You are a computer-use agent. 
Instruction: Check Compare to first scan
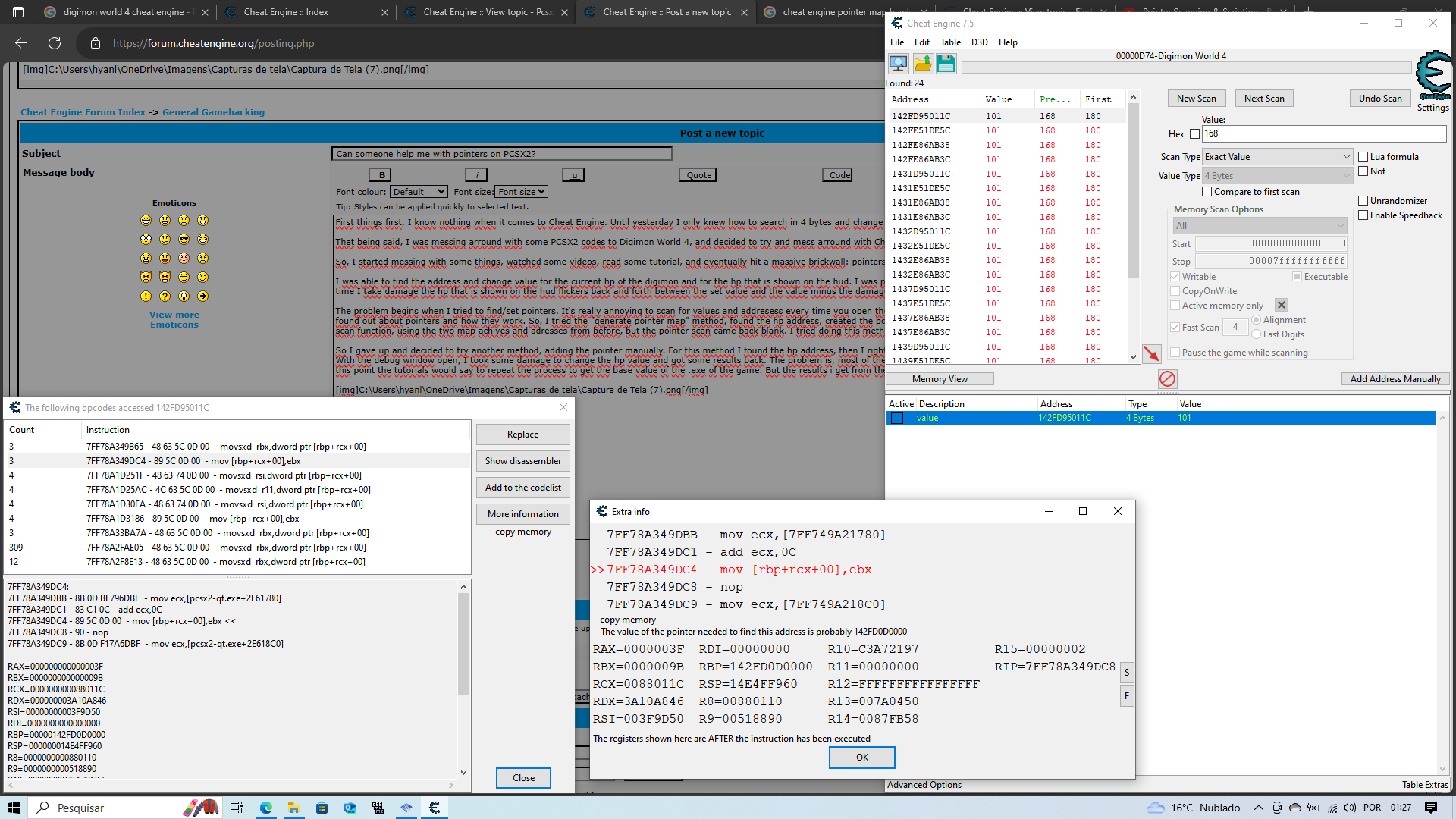click(1207, 192)
